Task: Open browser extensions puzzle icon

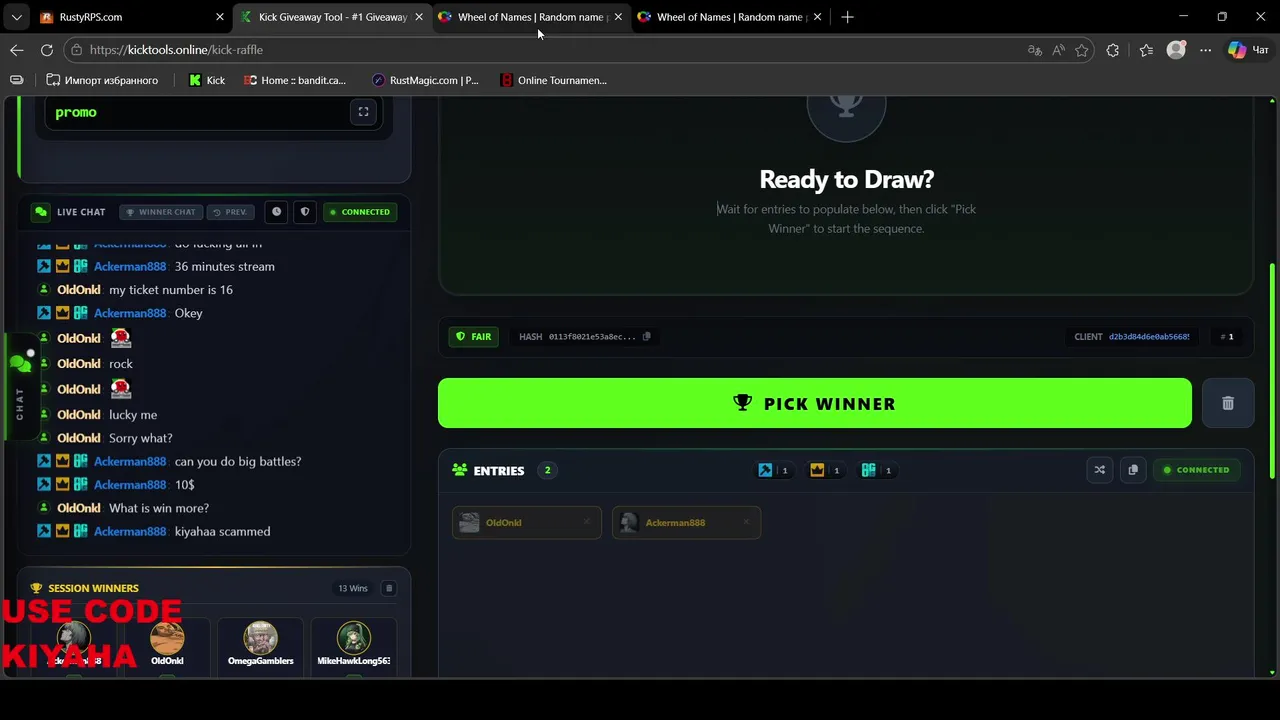Action: click(1113, 50)
